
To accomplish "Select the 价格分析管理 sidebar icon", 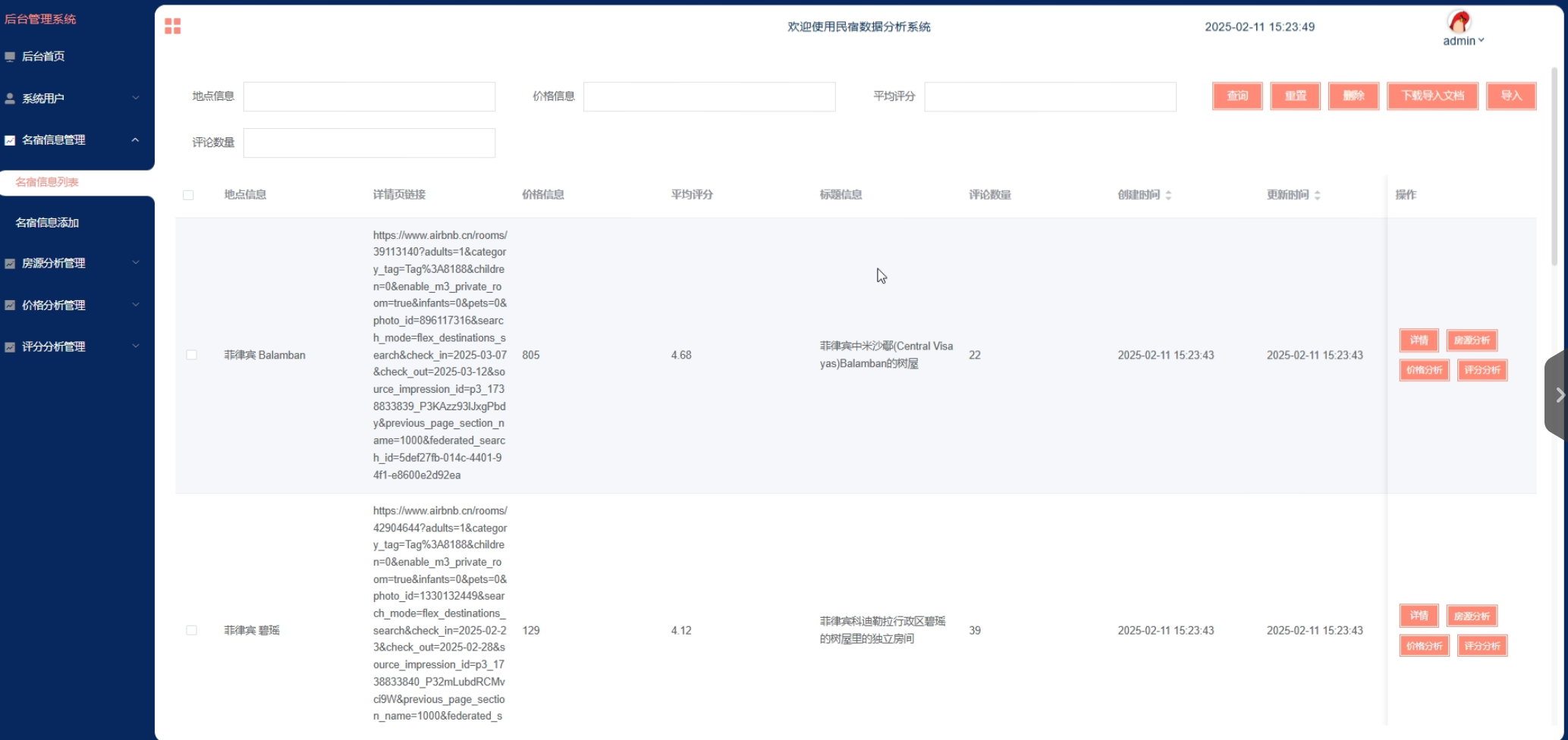I will point(10,304).
